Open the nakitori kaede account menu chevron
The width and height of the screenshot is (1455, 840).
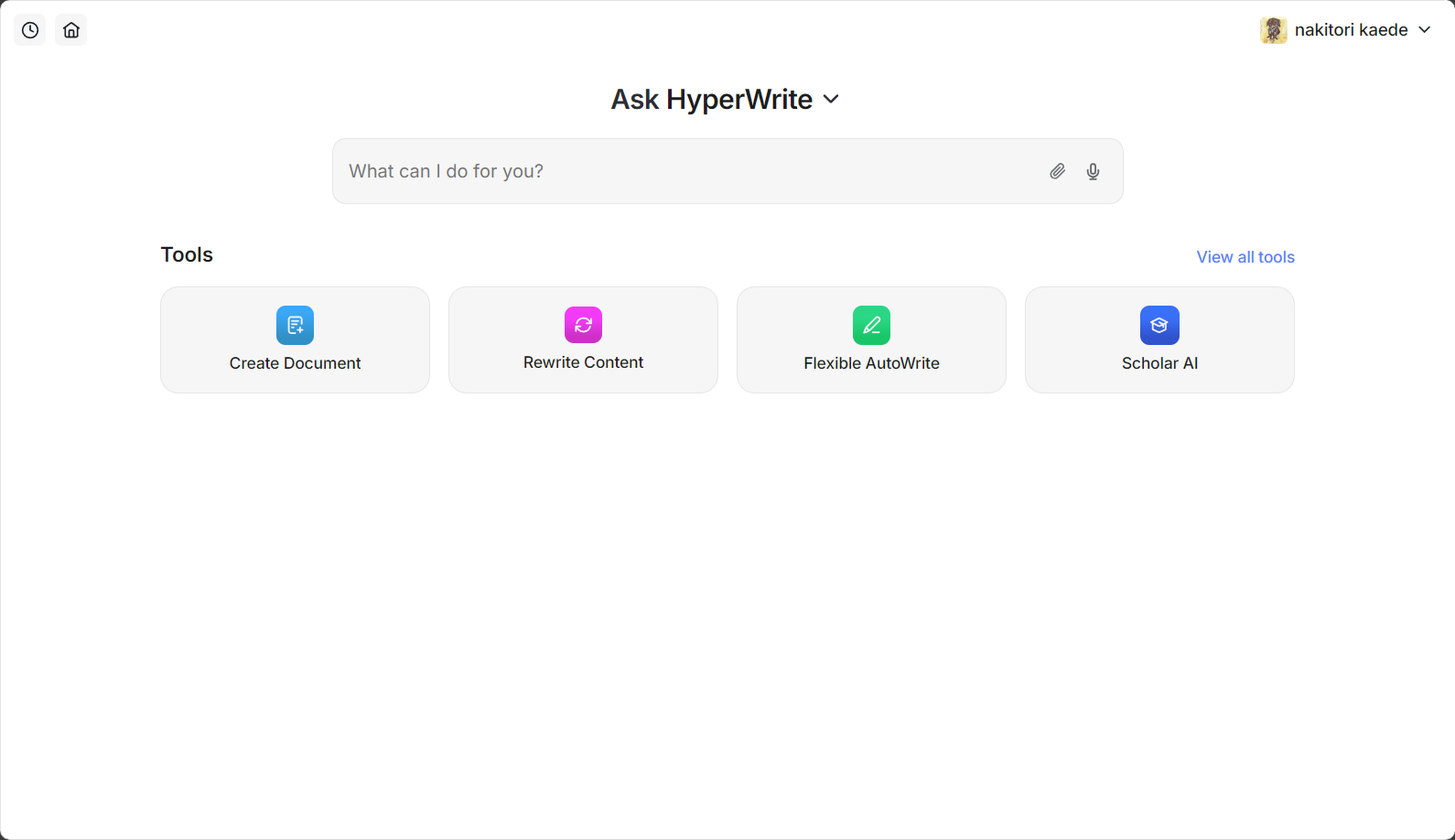tap(1425, 30)
